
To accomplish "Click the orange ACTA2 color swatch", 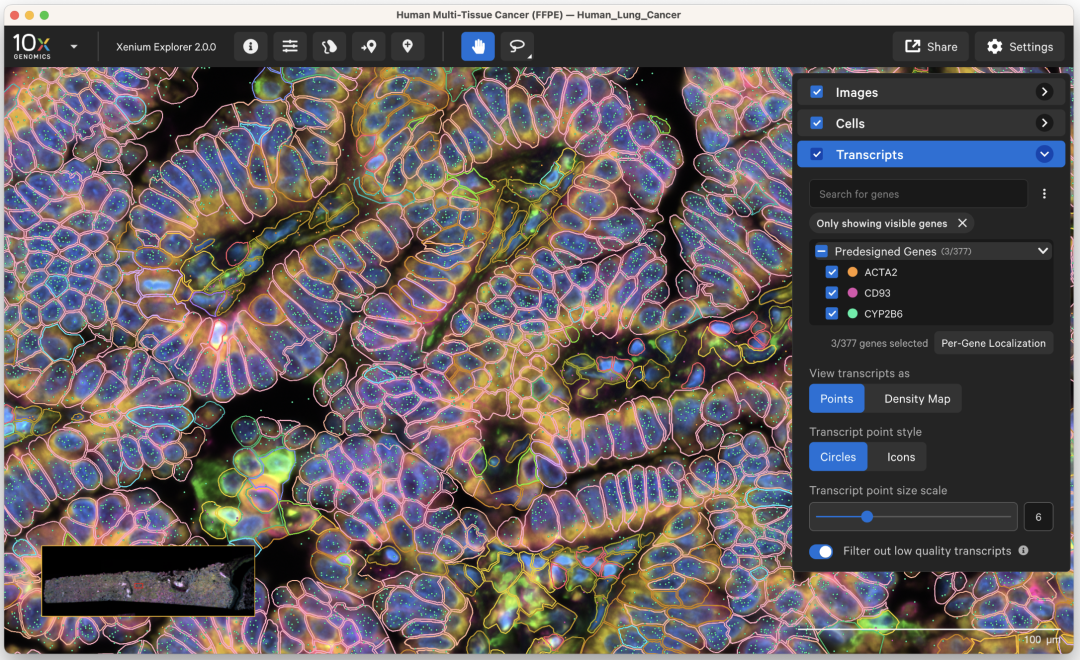I will pos(853,272).
